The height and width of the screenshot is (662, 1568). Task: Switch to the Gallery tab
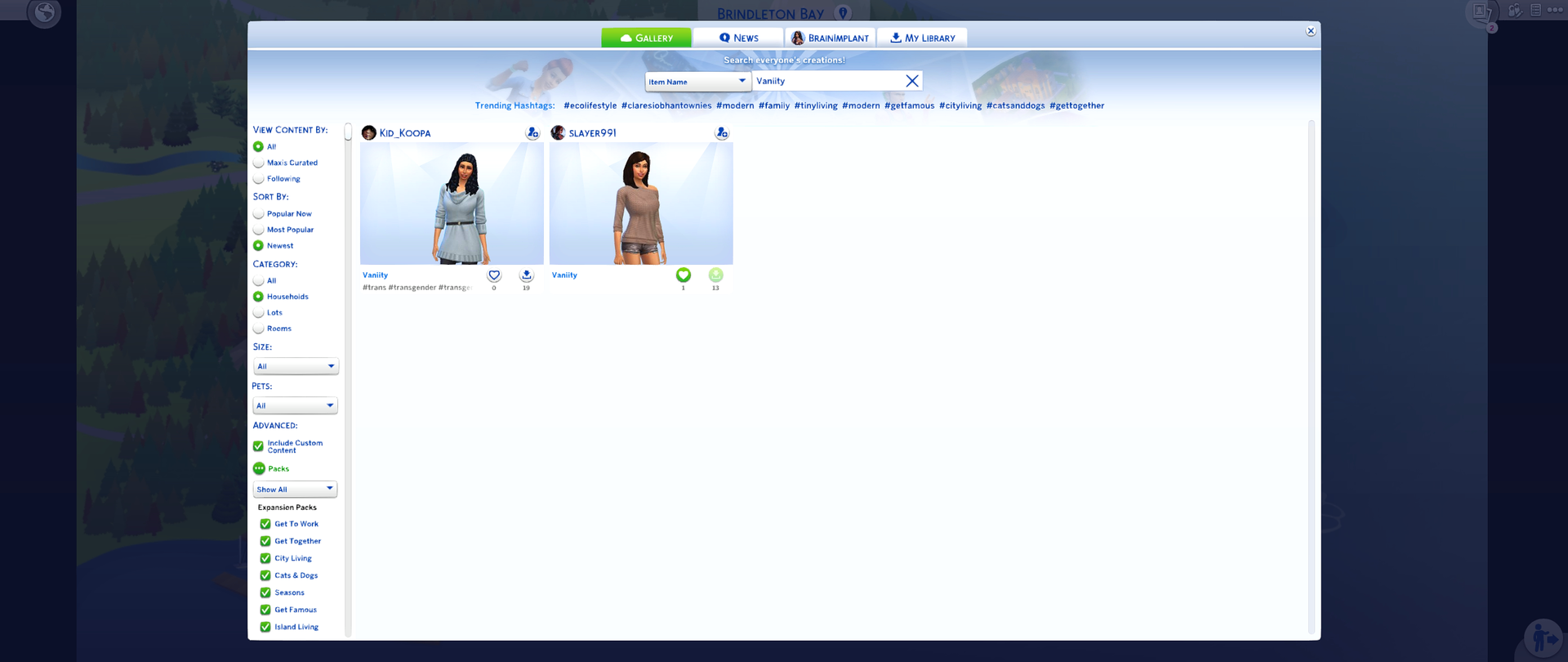(x=646, y=38)
